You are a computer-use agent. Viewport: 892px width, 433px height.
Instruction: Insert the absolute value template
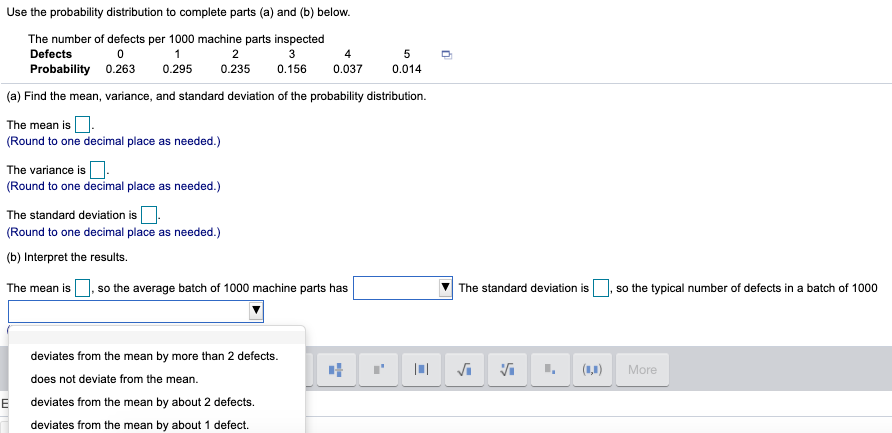click(422, 370)
